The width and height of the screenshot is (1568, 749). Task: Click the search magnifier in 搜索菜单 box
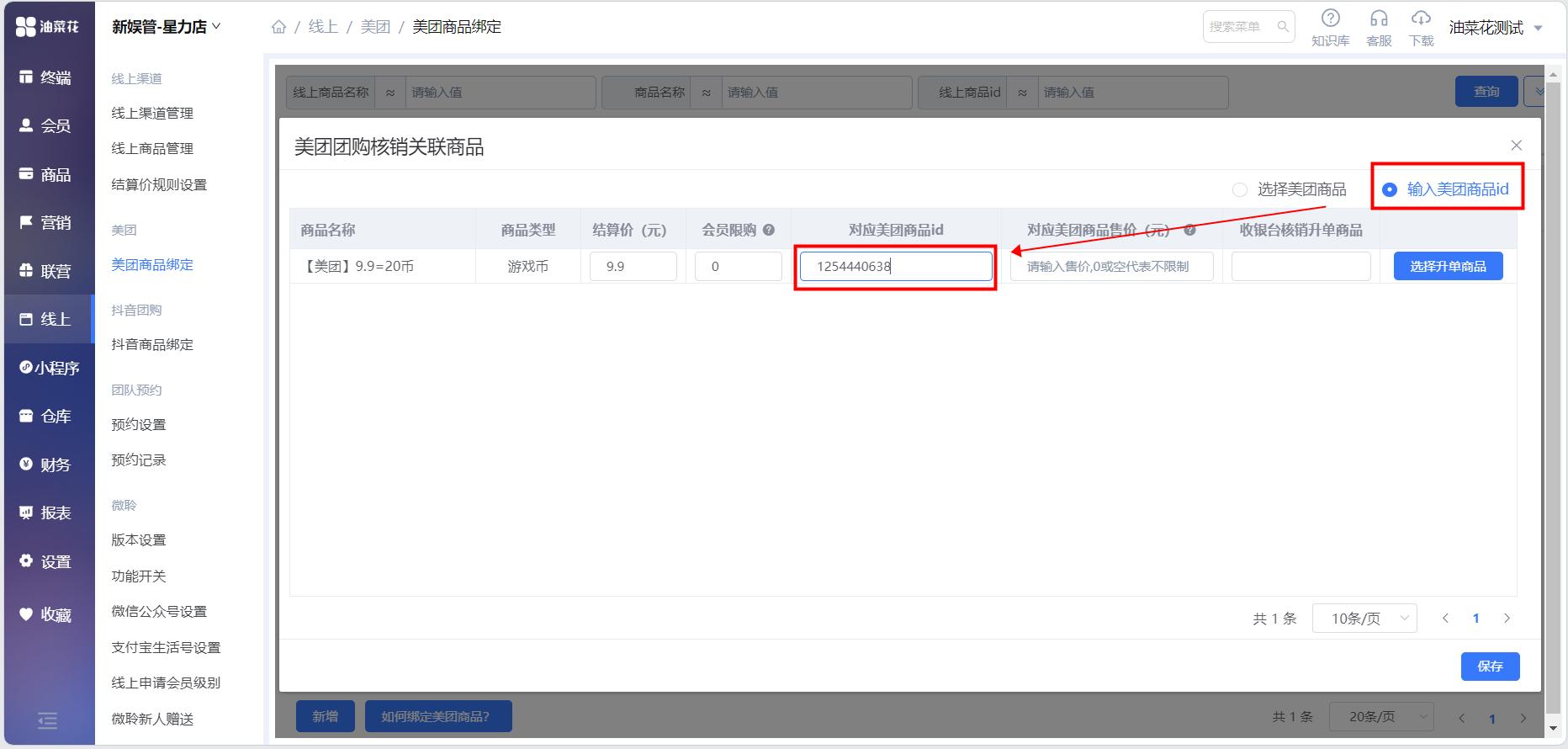point(1283,27)
